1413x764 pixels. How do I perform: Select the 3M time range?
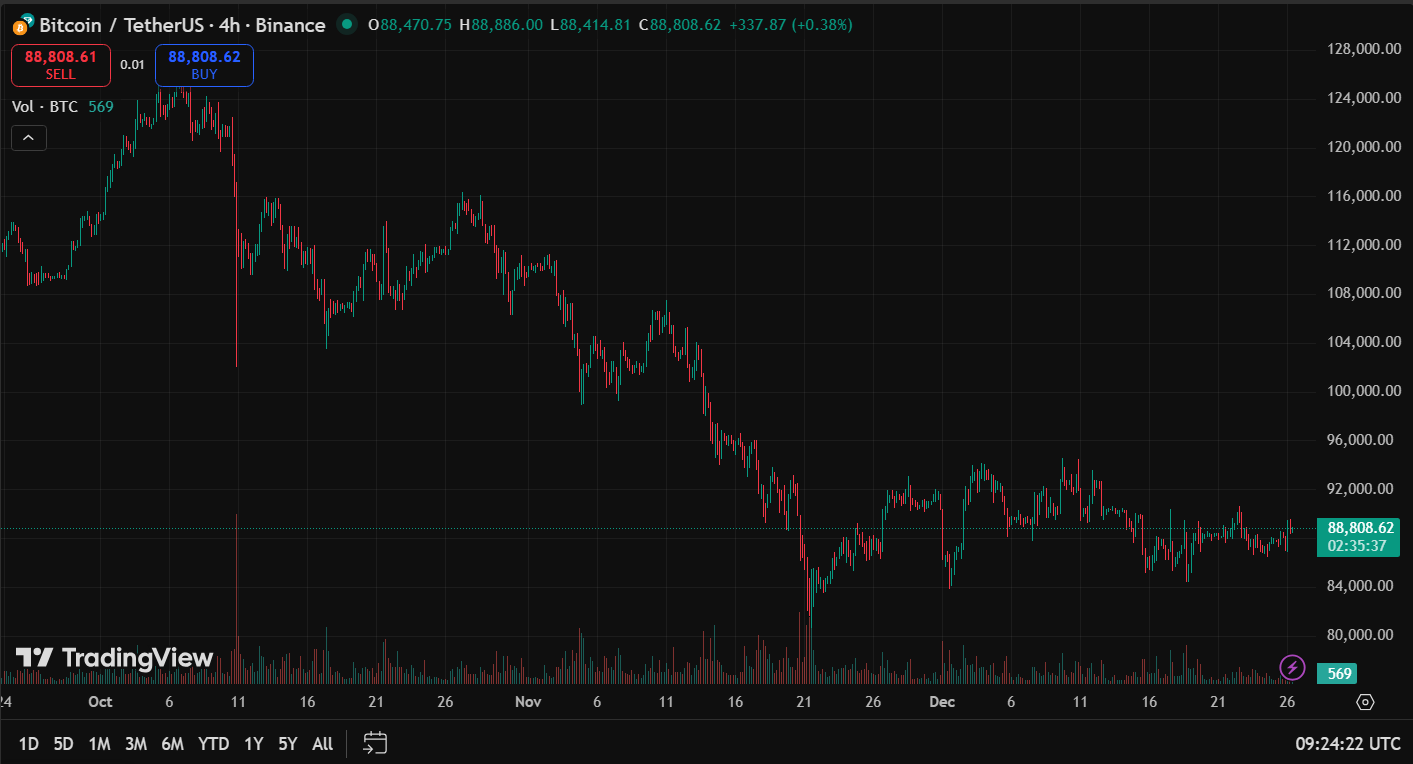point(136,743)
